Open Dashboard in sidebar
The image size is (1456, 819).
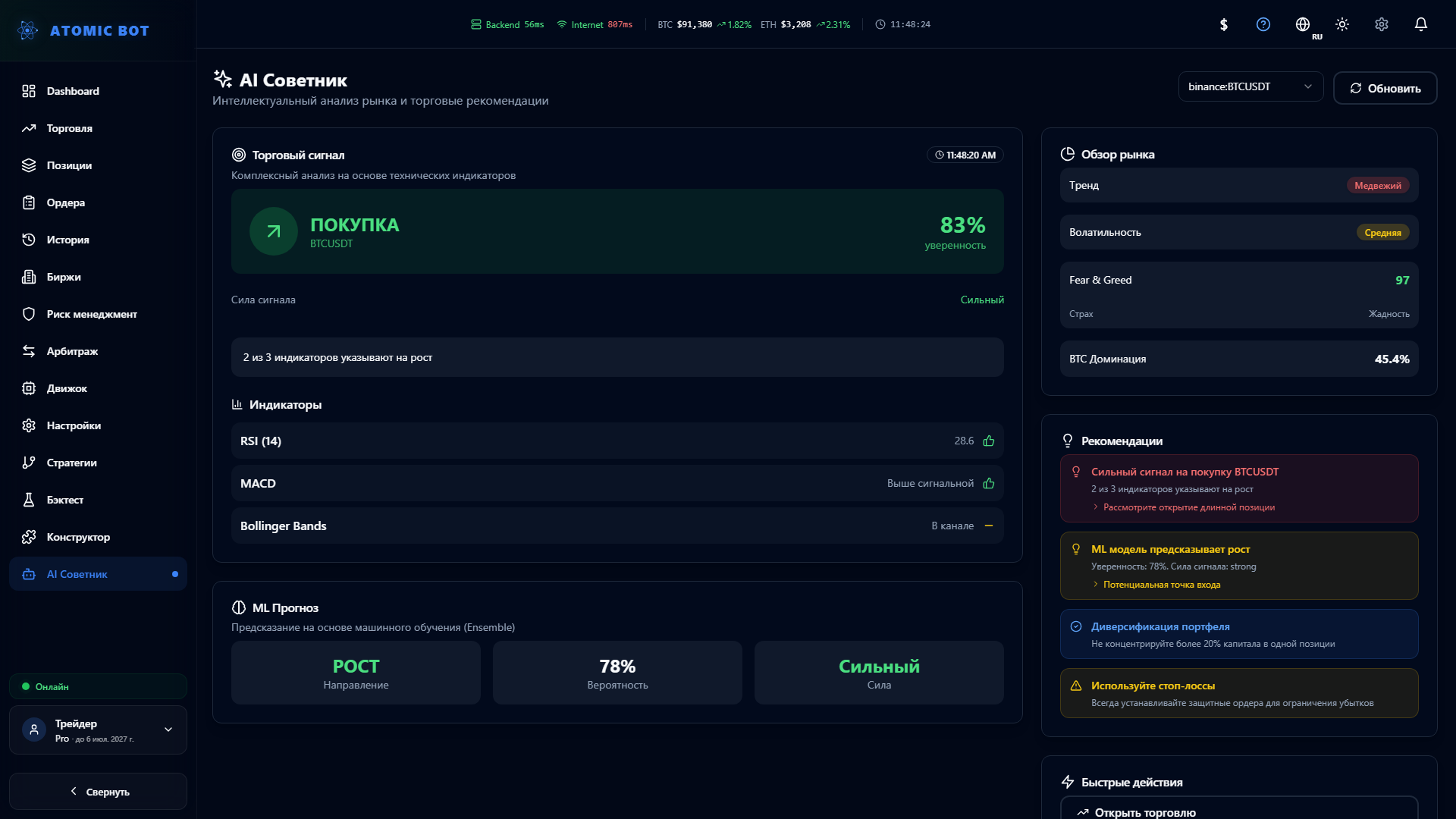98,91
